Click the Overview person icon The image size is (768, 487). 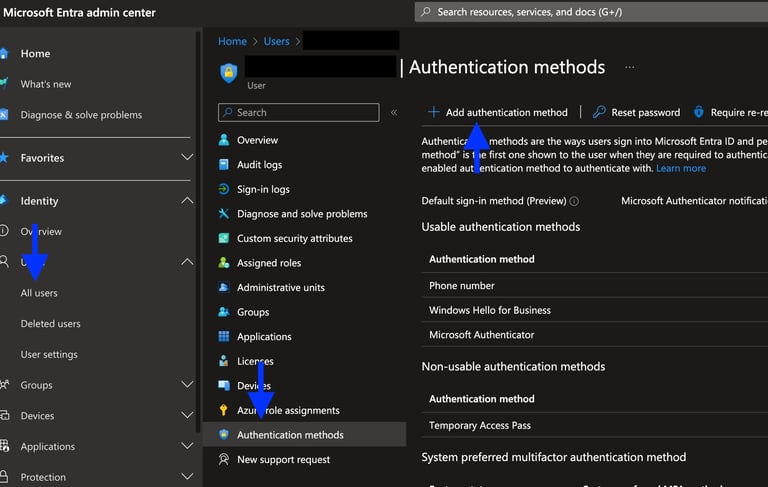224,140
